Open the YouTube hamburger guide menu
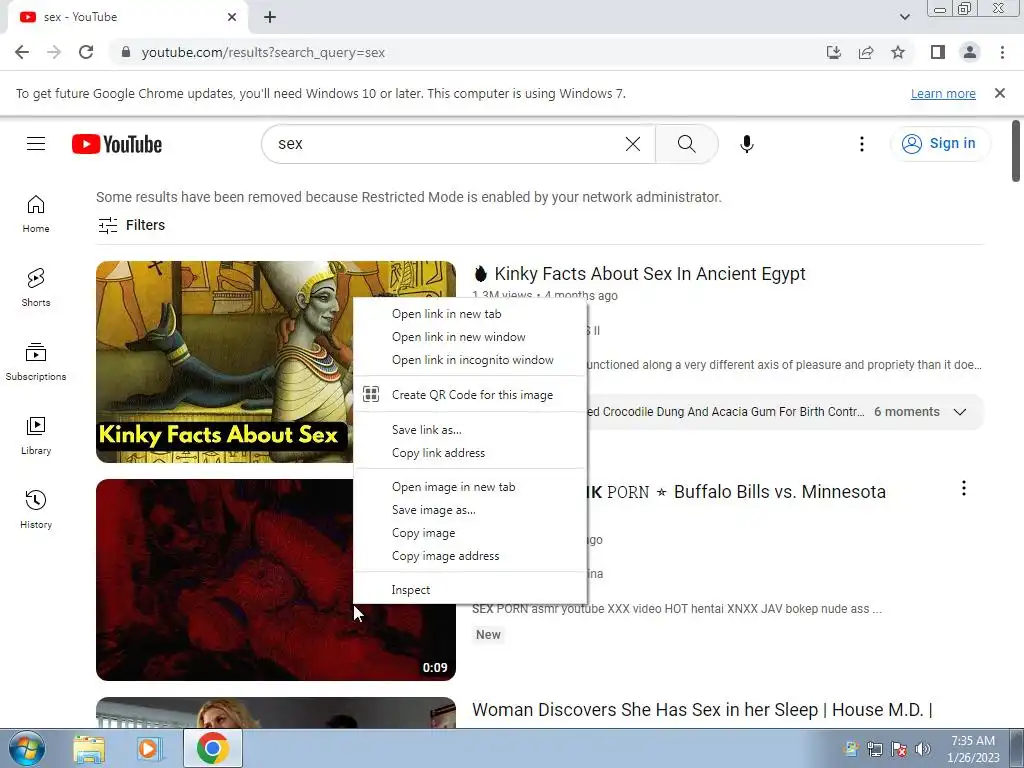 (x=36, y=144)
